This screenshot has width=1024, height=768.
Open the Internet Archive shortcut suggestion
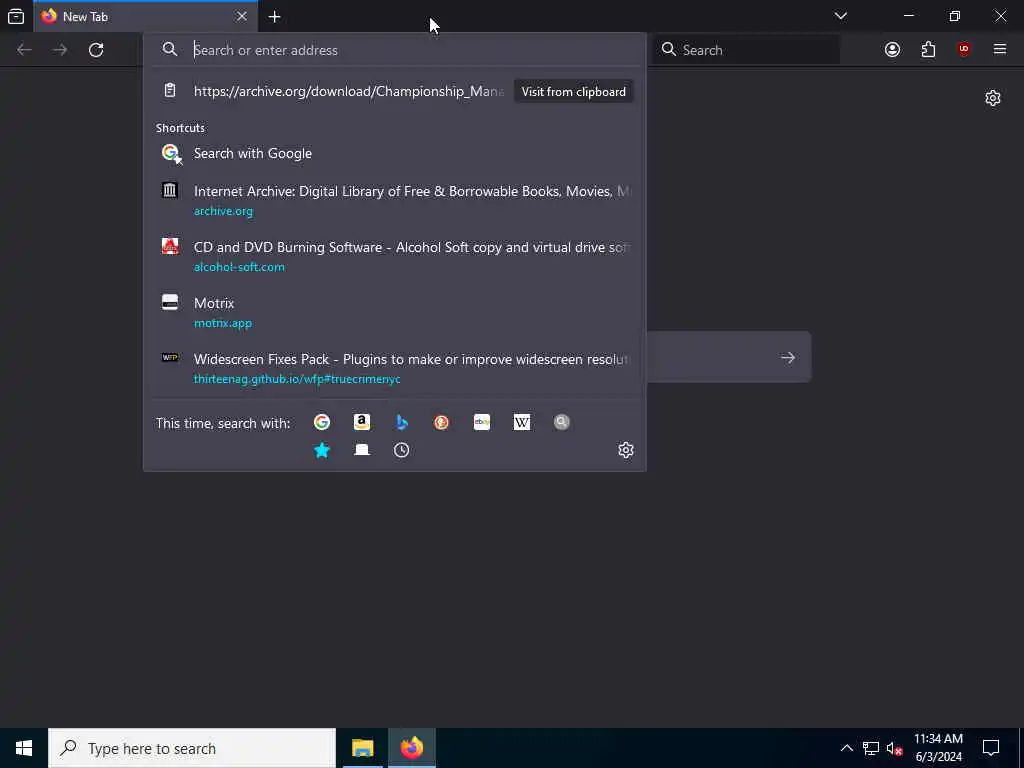[x=394, y=200]
